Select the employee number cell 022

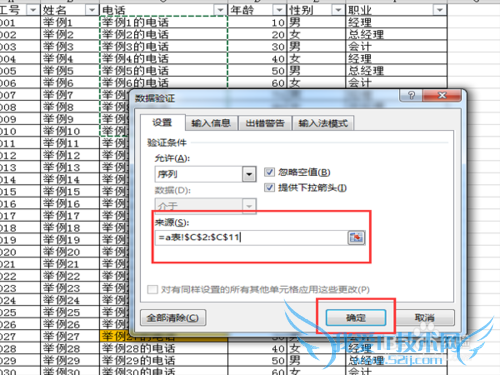pyautogui.click(x=20, y=276)
